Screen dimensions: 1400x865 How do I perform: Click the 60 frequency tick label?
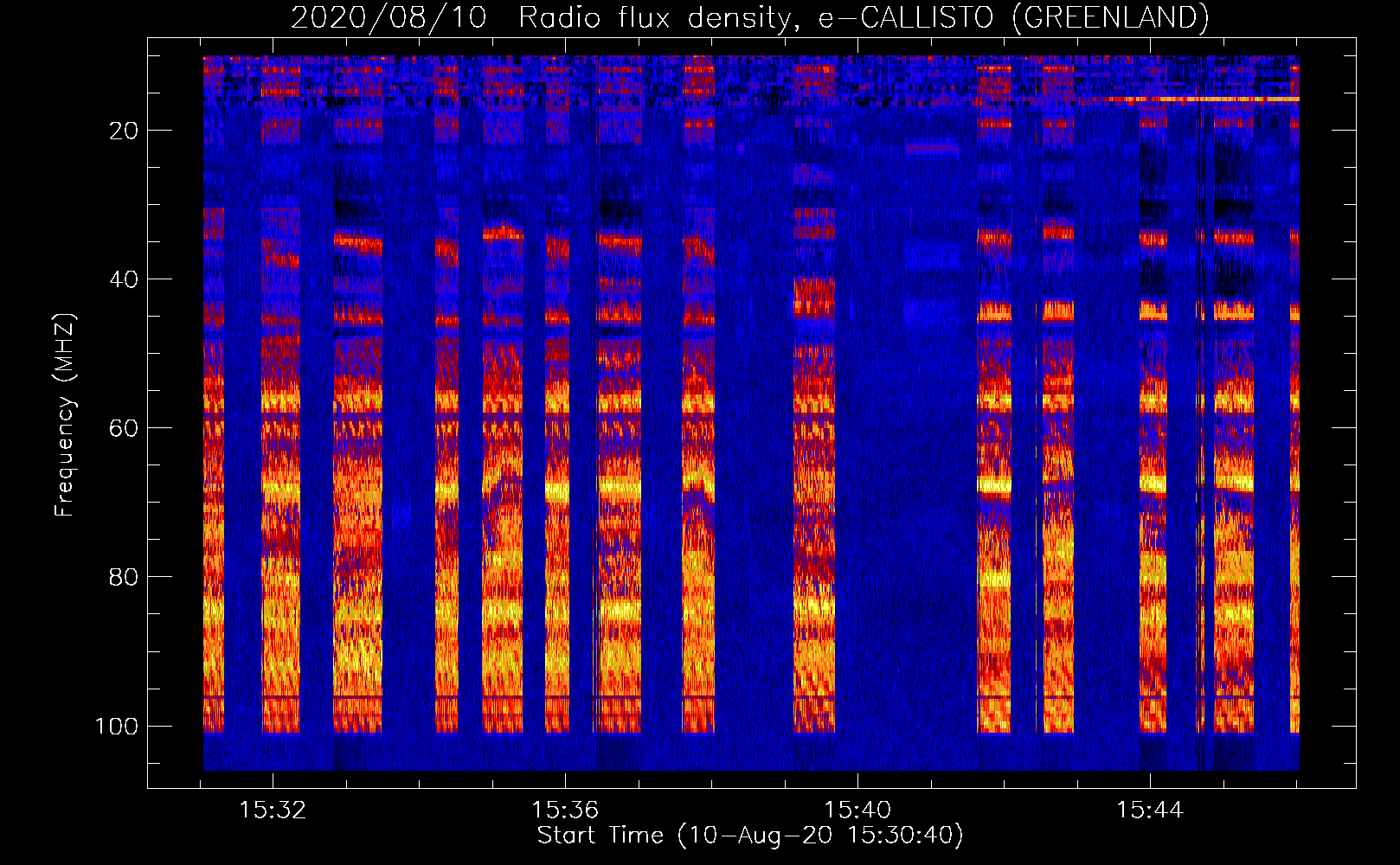point(124,428)
